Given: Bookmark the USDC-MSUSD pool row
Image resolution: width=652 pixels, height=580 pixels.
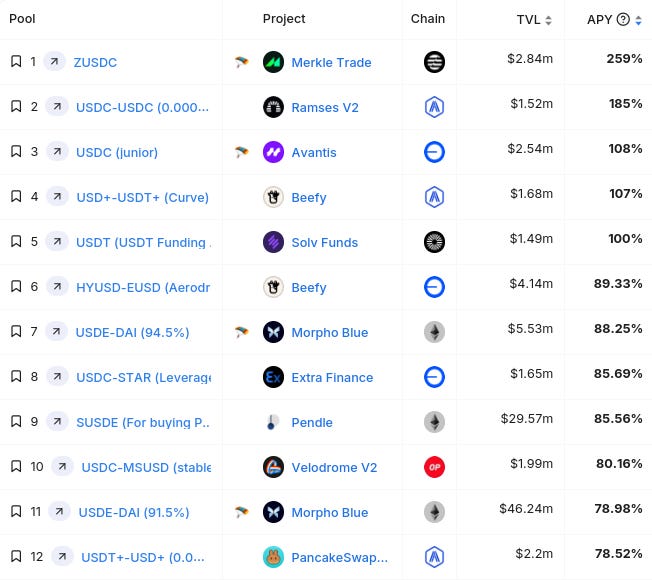Looking at the screenshot, I should pos(16,466).
